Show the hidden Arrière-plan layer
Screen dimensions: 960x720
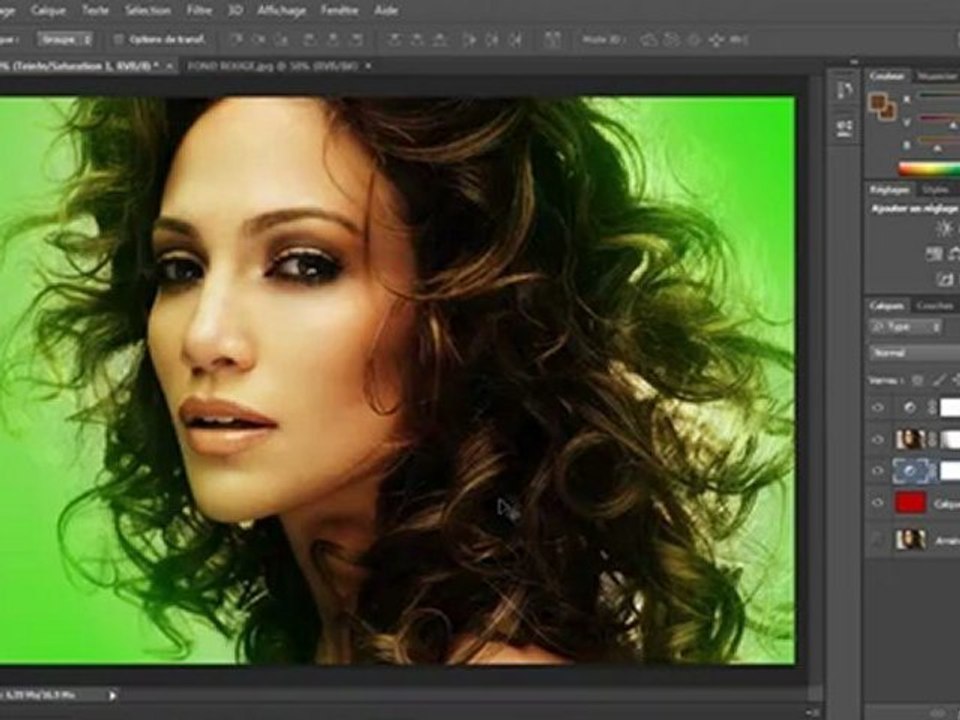877,539
